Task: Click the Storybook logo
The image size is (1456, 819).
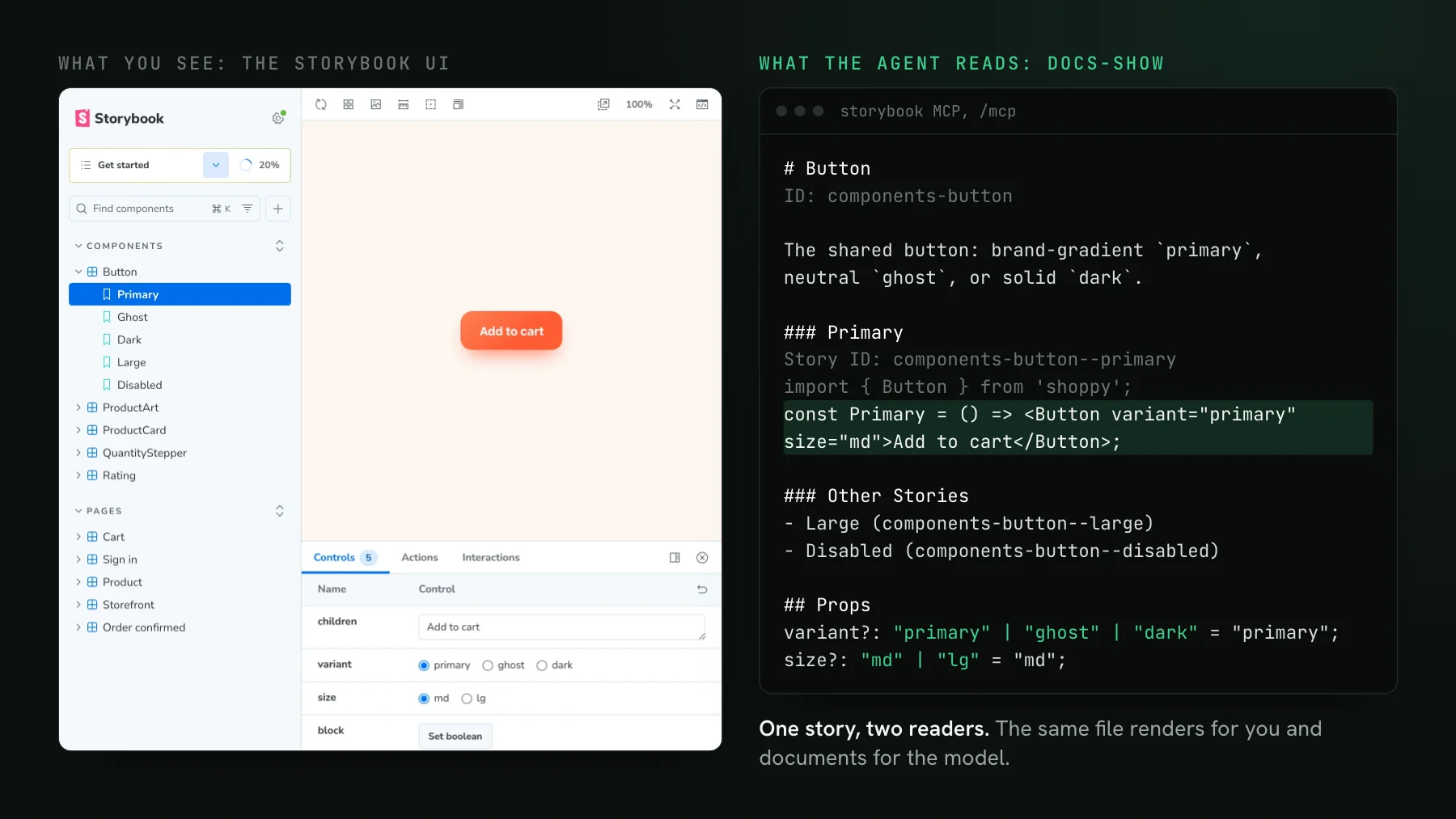Action: pos(120,118)
